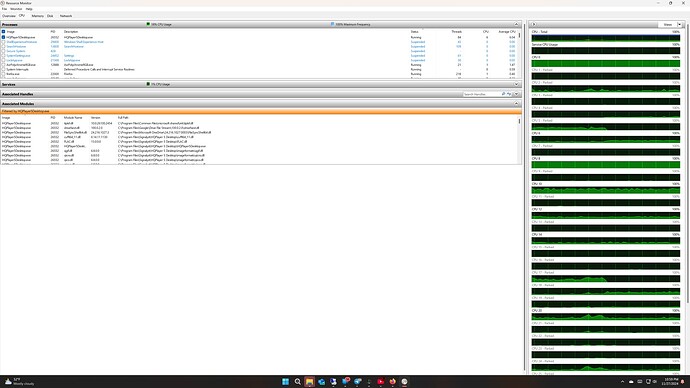Open Firefox from the taskbar
690x388 pixels.
(393, 381)
